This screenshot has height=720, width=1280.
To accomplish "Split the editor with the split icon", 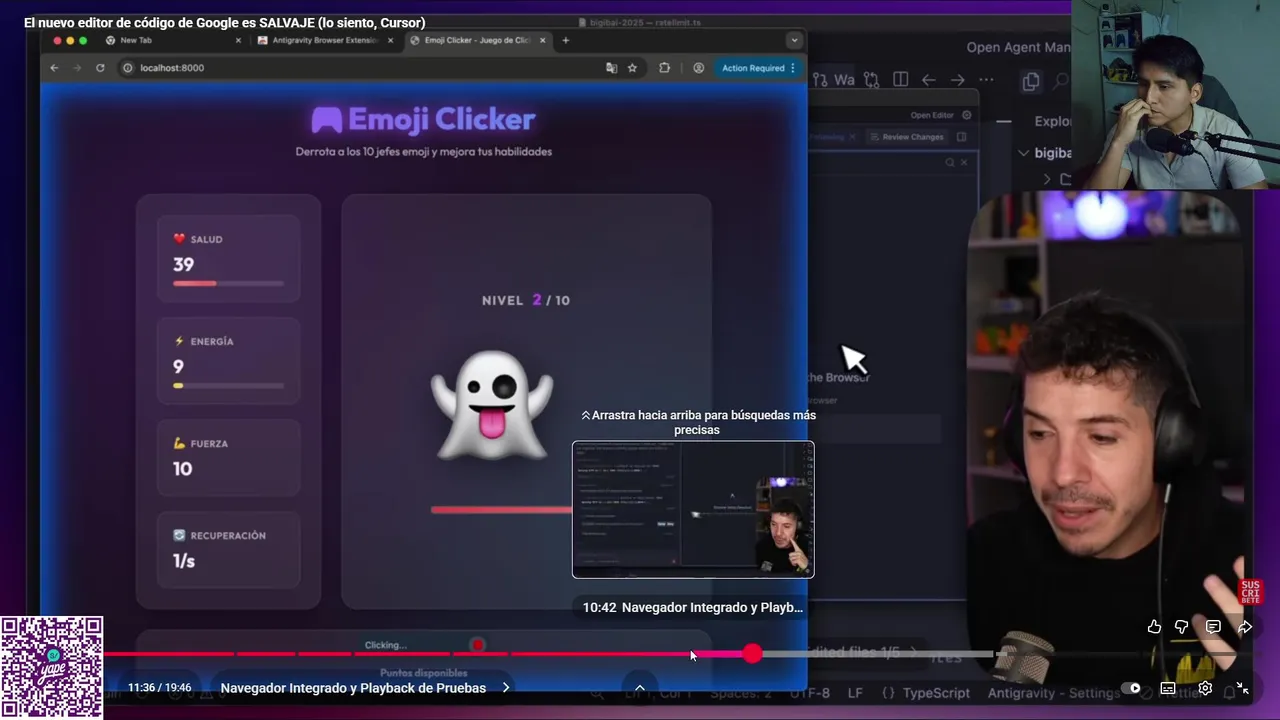I will [900, 79].
